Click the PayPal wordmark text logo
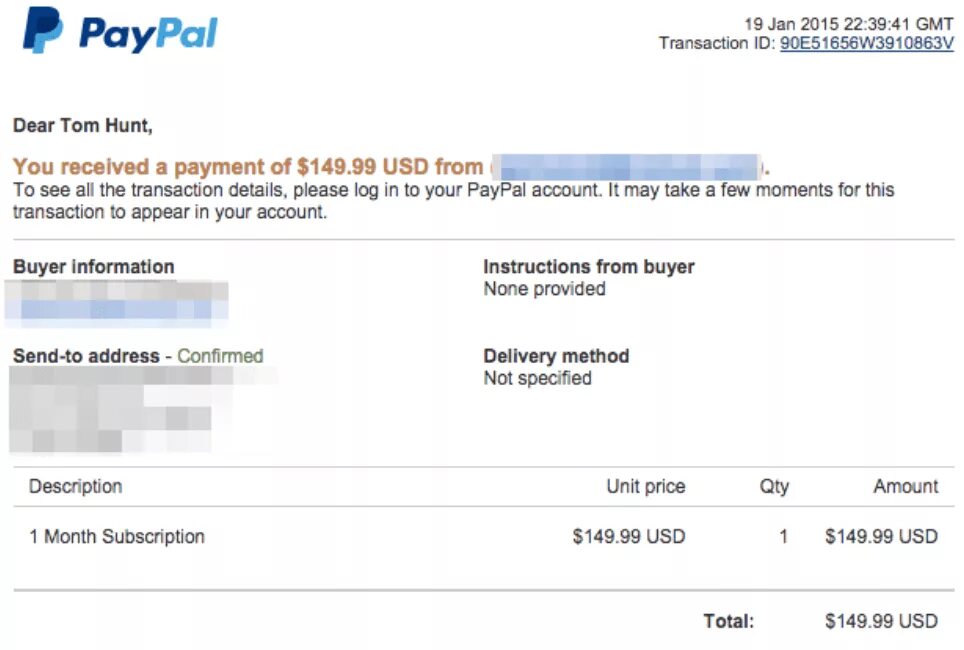The height and width of the screenshot is (650, 964). (x=148, y=34)
